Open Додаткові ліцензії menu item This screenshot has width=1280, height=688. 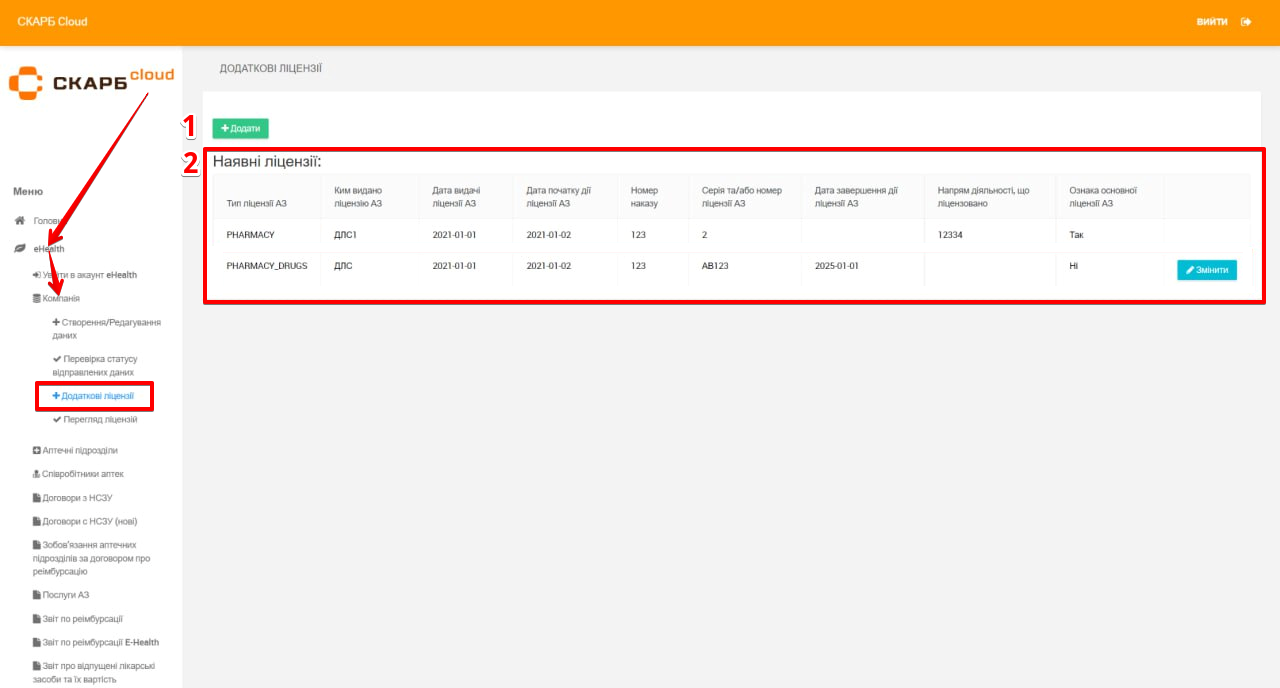(97, 396)
